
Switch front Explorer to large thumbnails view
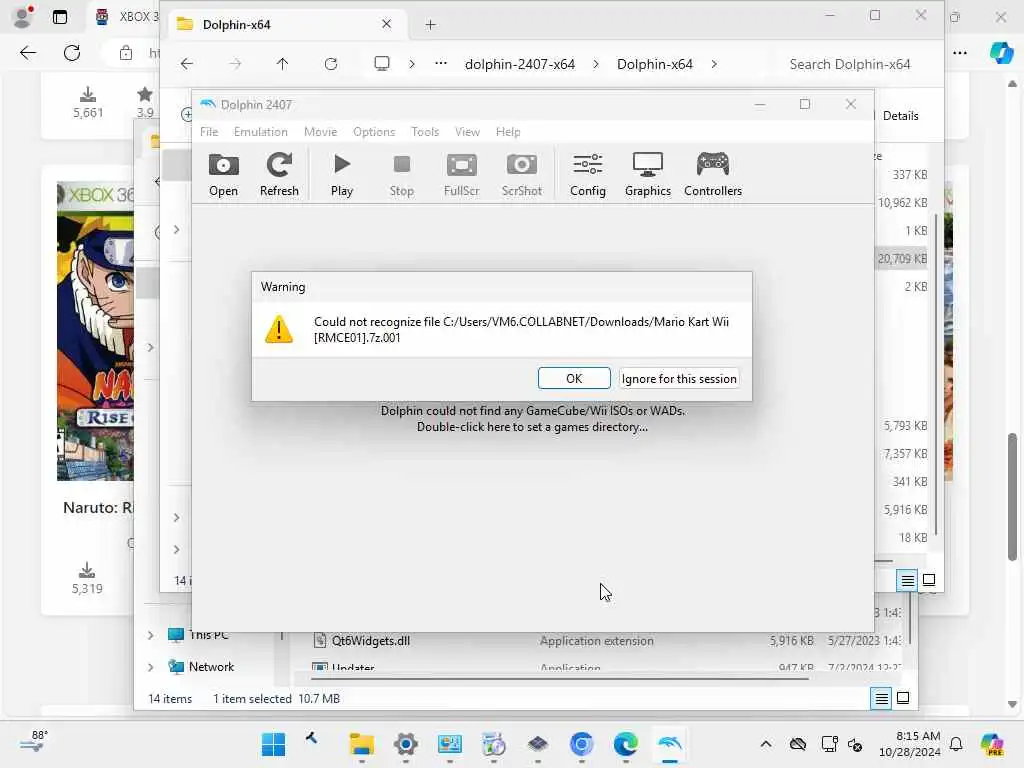click(929, 580)
